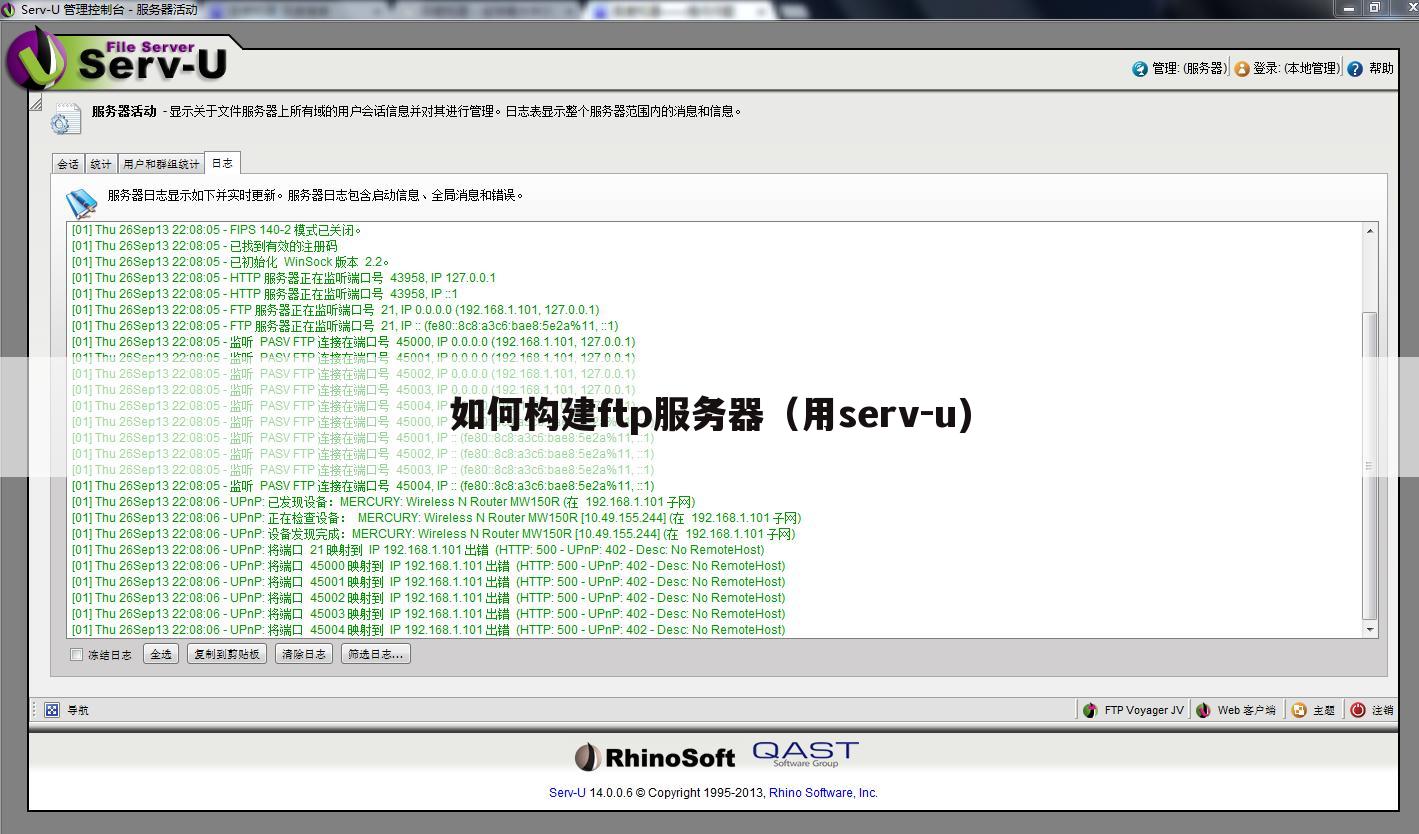Select the PASV FTP 45004 IPv6 fe80 line

(363, 486)
